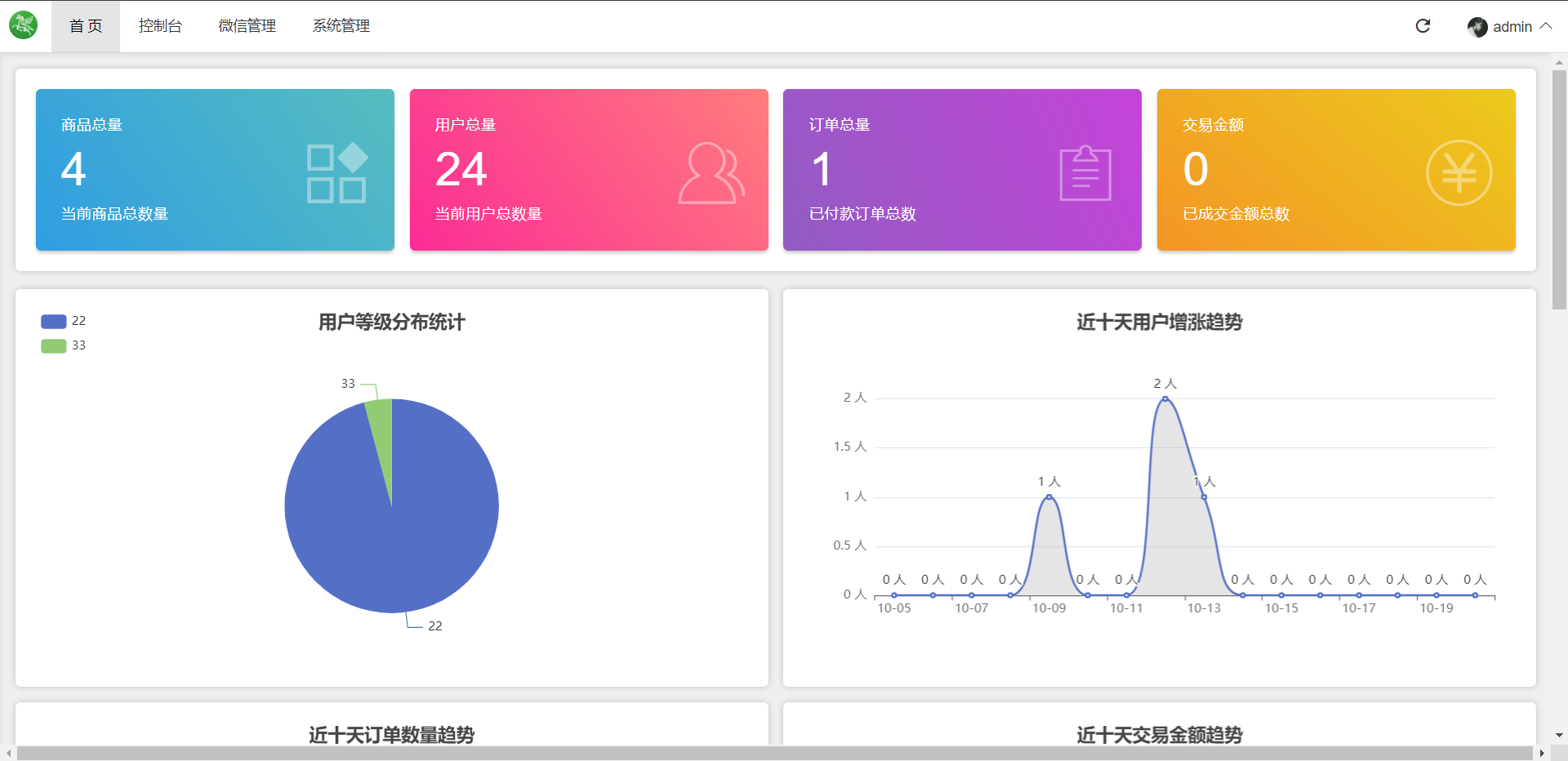Click the 1.5 人 y-axis label

(850, 447)
